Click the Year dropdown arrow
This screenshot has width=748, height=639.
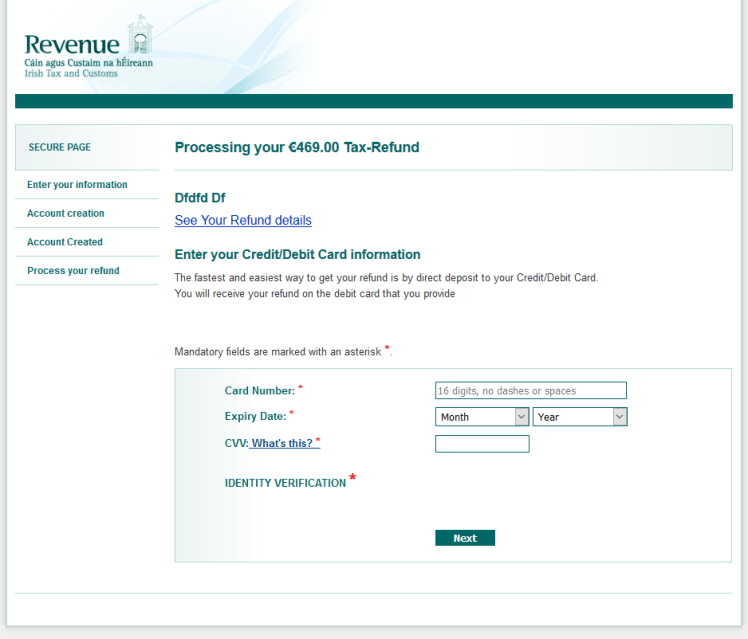coord(619,417)
